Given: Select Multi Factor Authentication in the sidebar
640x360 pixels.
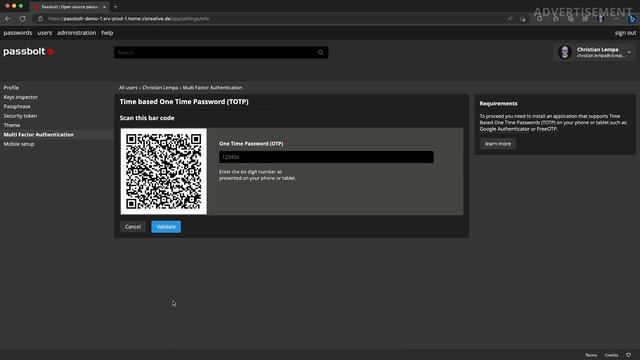Looking at the screenshot, I should tap(38, 135).
